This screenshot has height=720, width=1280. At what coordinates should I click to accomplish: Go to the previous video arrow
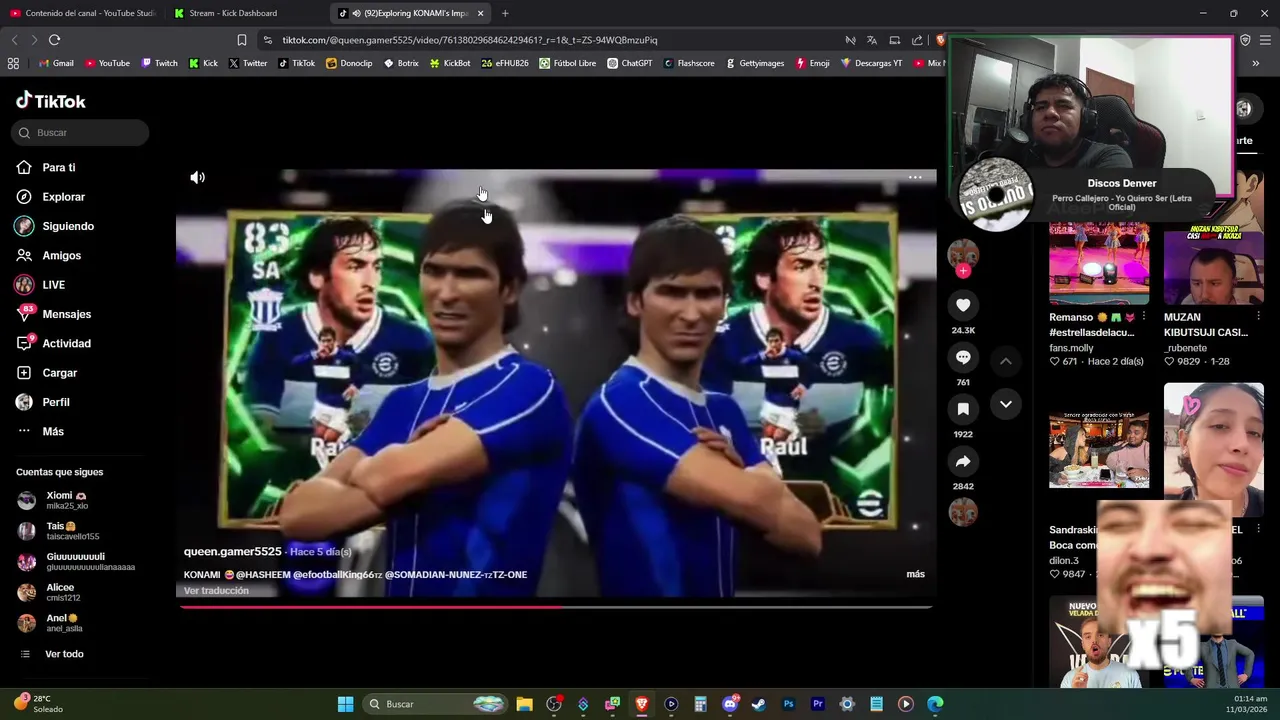point(1006,360)
